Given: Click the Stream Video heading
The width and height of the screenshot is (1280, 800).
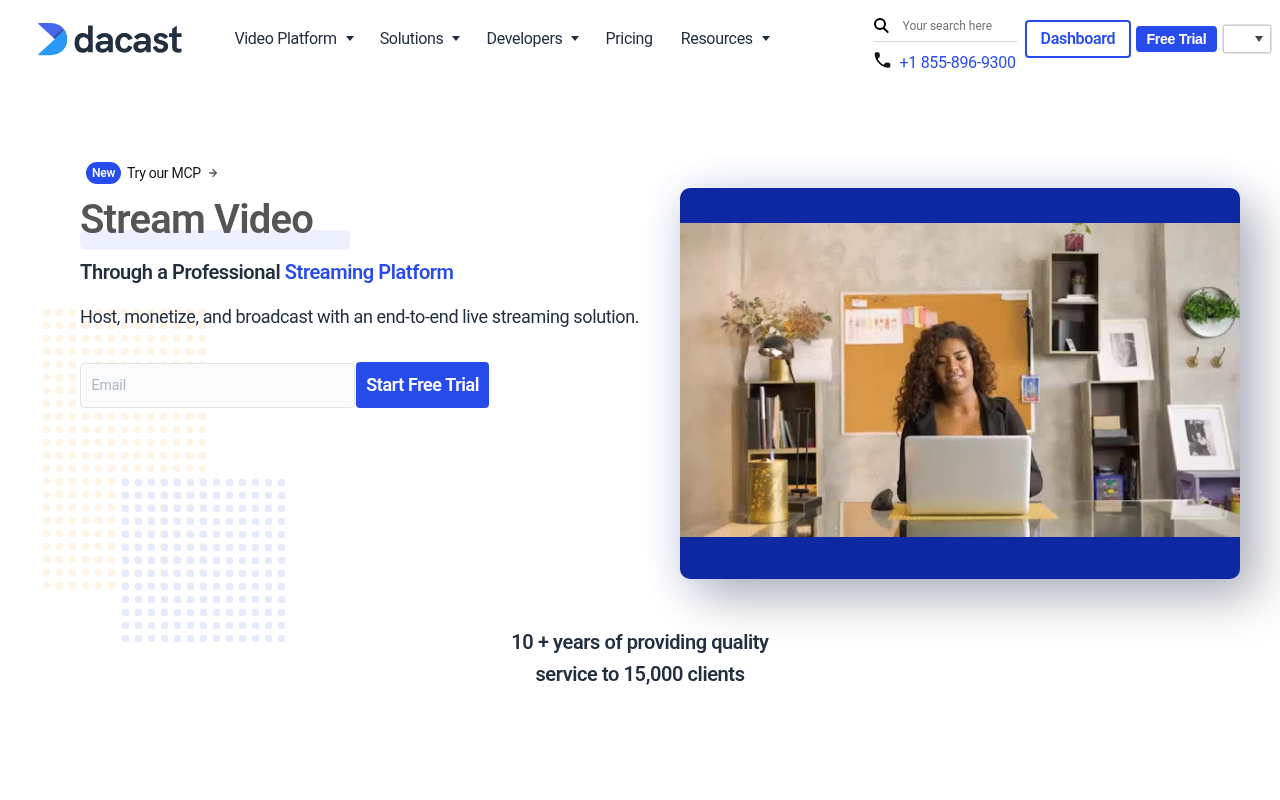Looking at the screenshot, I should pyautogui.click(x=197, y=219).
